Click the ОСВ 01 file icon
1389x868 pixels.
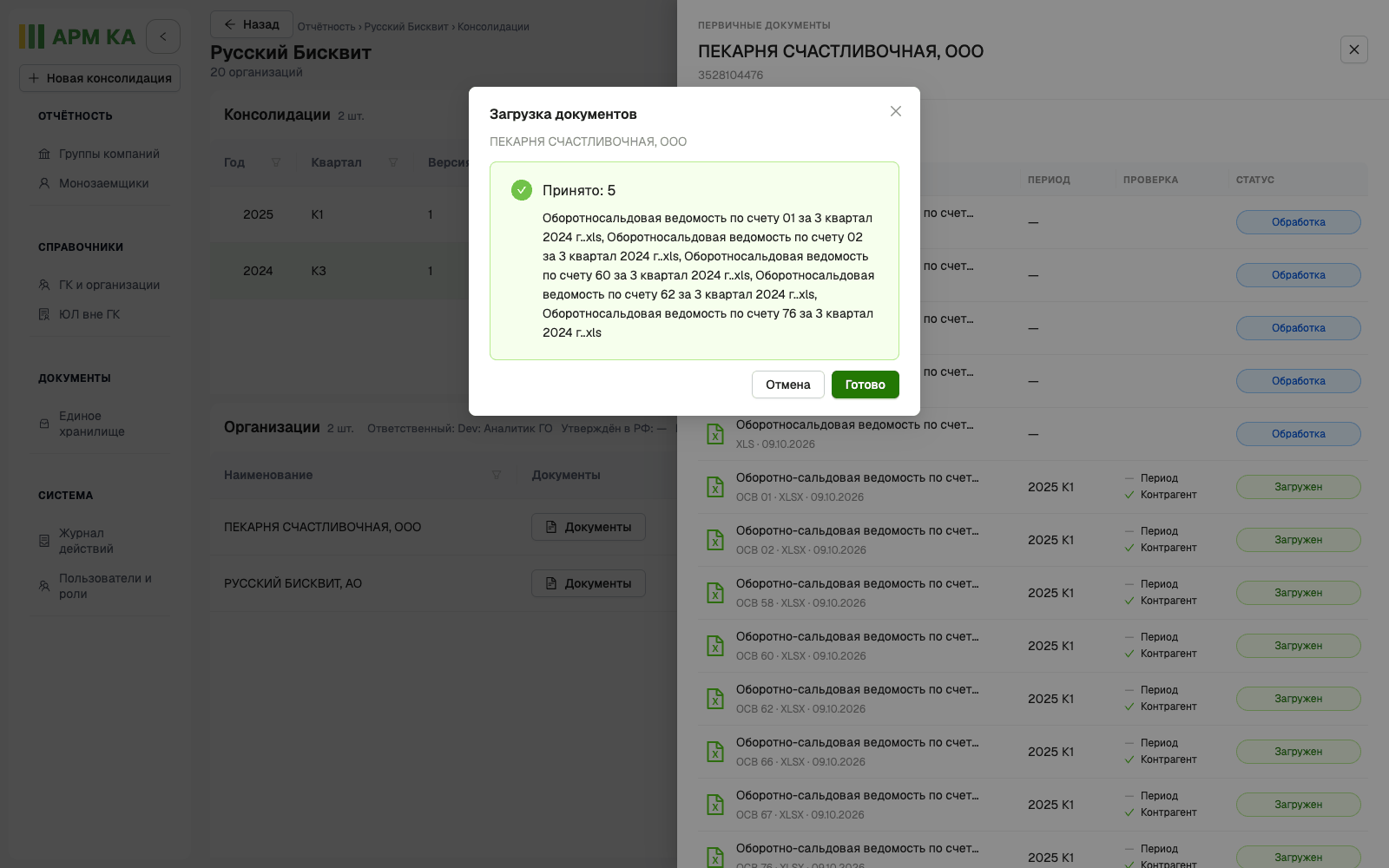[x=715, y=487]
